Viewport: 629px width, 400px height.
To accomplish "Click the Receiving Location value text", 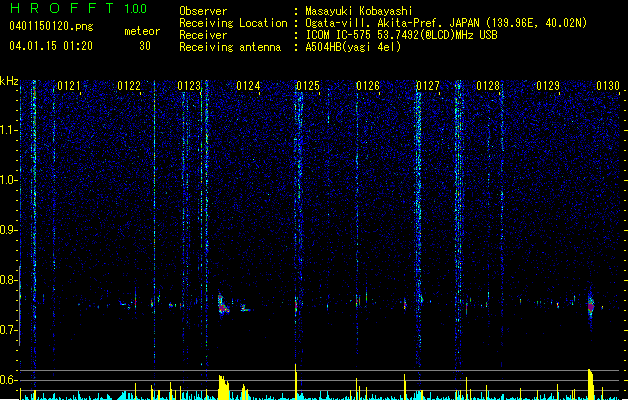I will click(x=446, y=23).
